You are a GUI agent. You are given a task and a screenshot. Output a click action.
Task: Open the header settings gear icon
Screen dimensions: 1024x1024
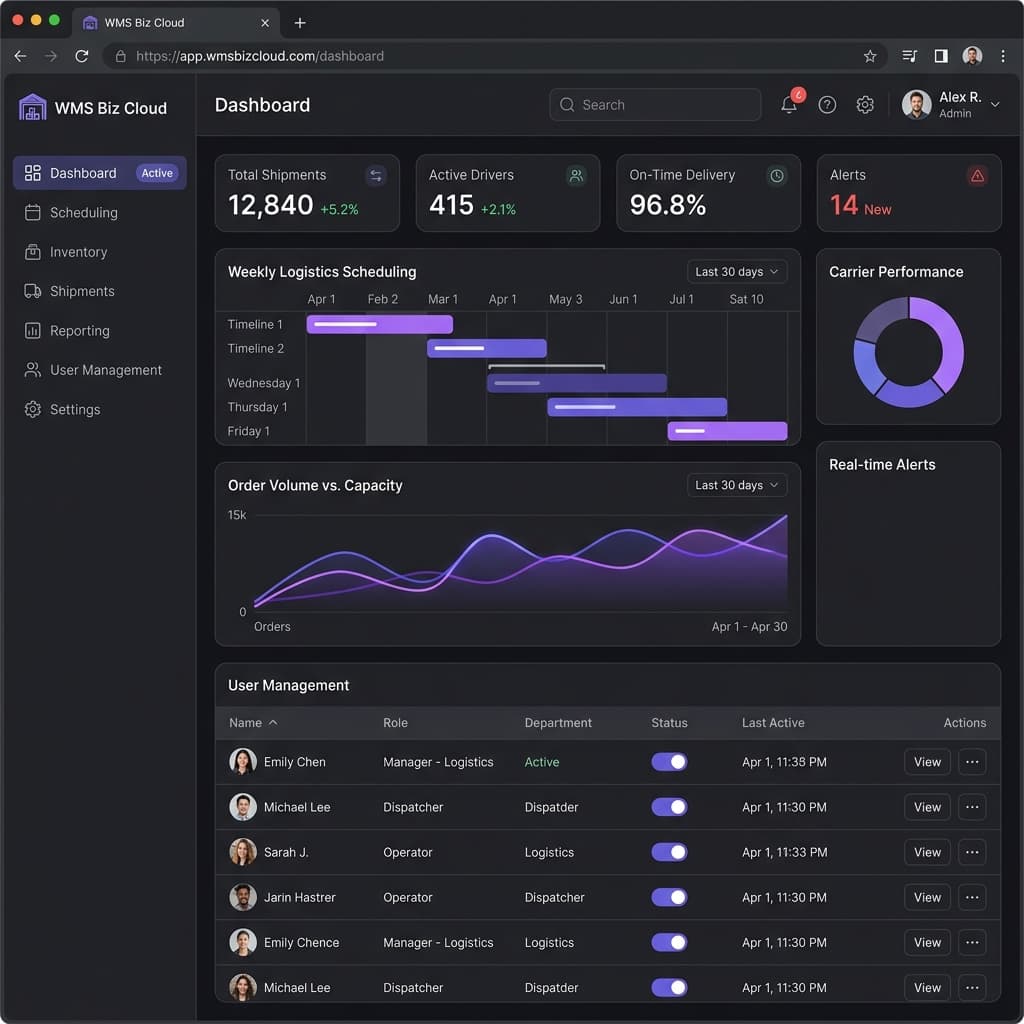point(865,104)
